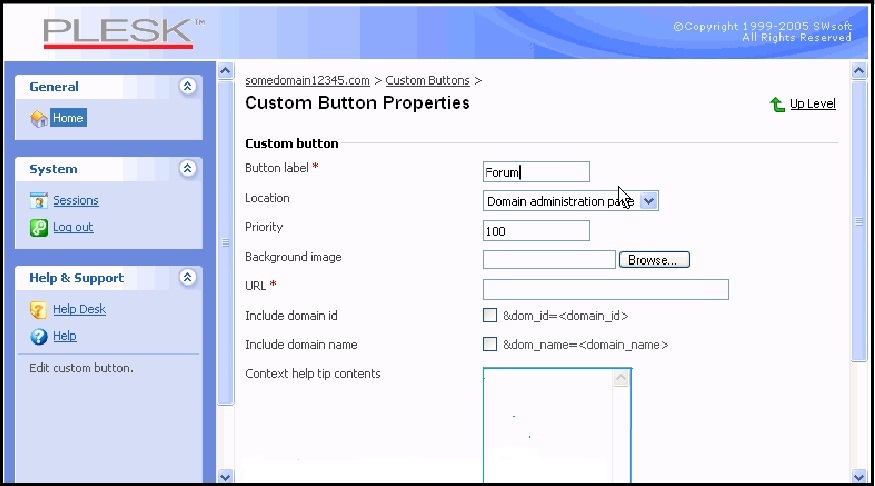
Task: Go to Up Level link
Action: pos(812,104)
